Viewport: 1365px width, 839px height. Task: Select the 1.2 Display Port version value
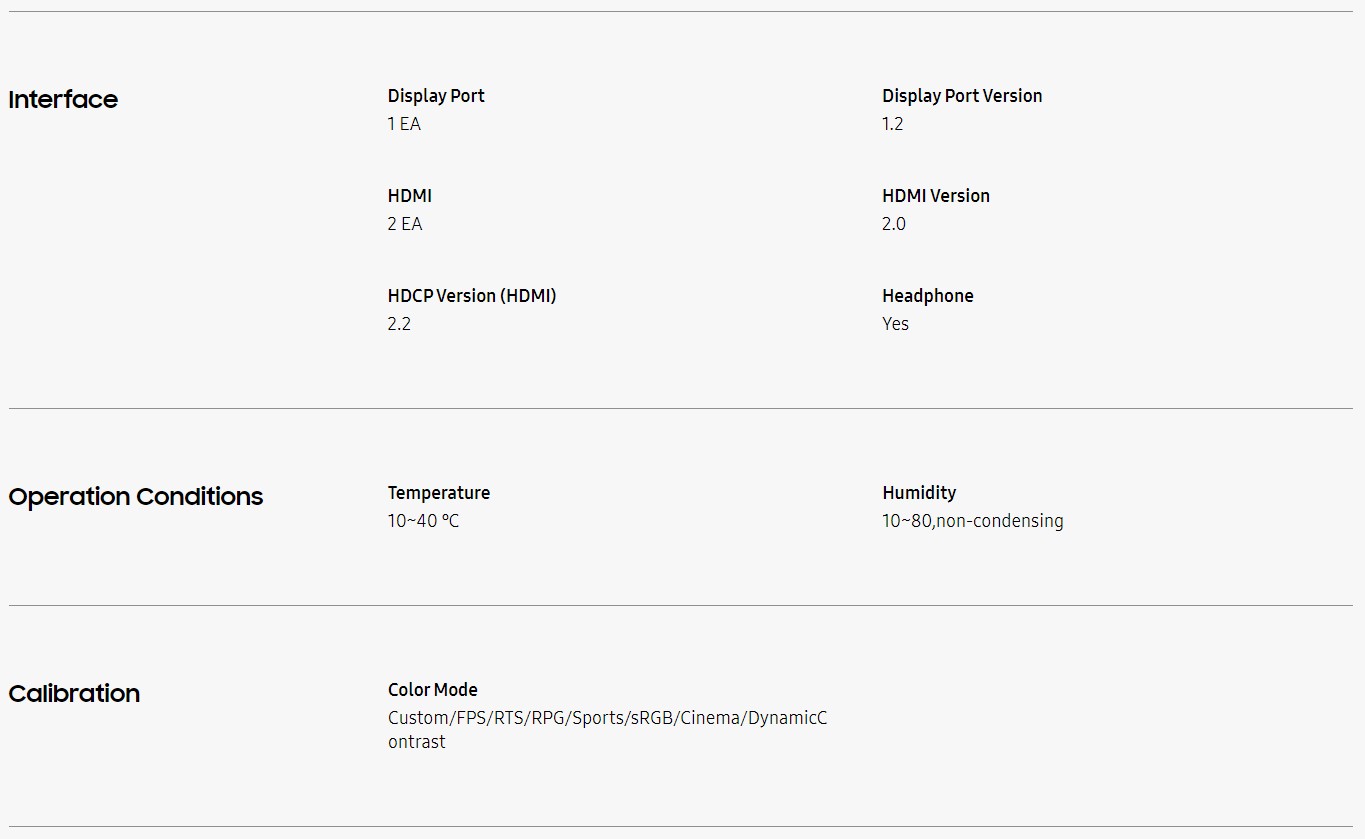pos(893,124)
